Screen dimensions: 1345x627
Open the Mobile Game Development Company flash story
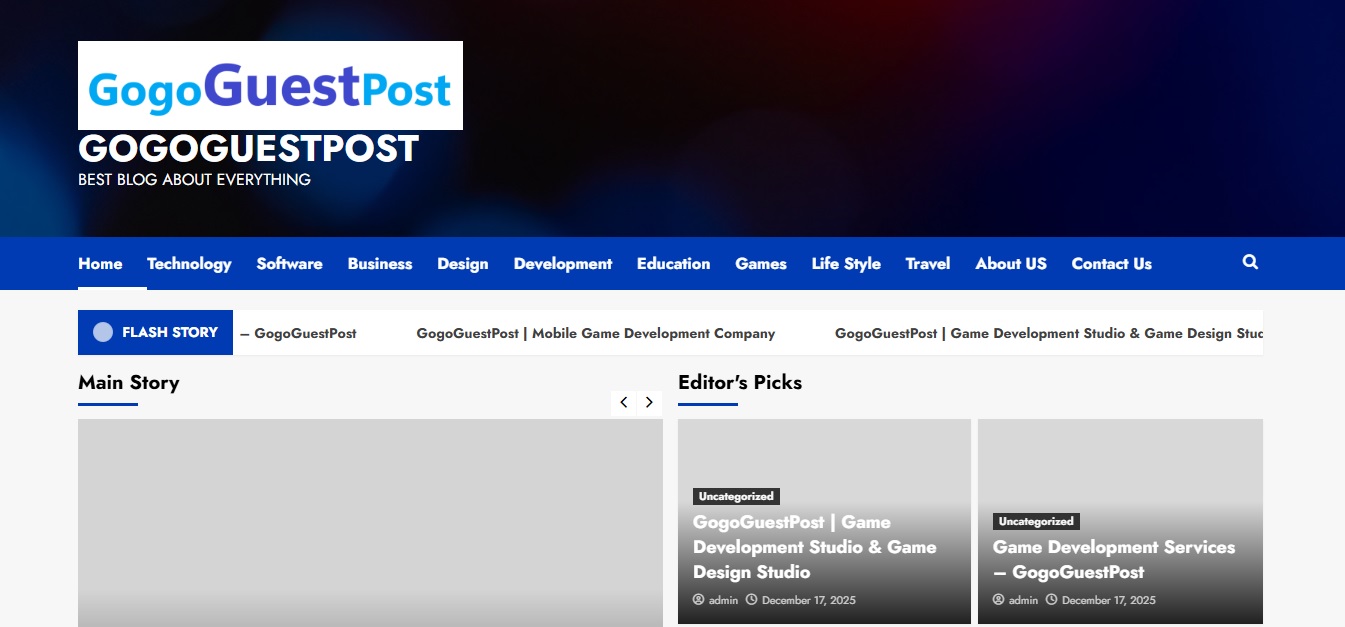pos(596,333)
